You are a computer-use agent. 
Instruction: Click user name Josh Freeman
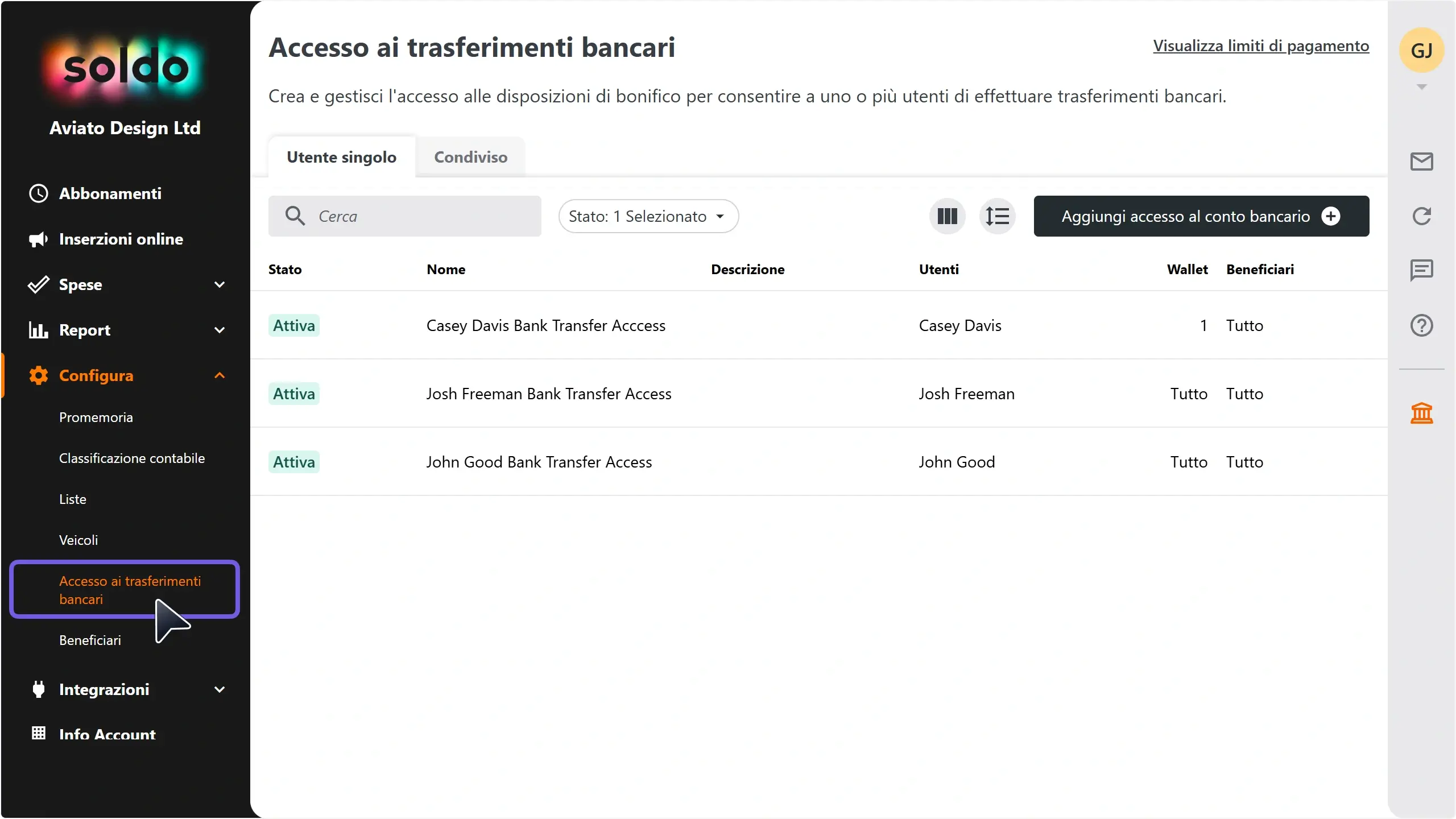[x=967, y=394]
